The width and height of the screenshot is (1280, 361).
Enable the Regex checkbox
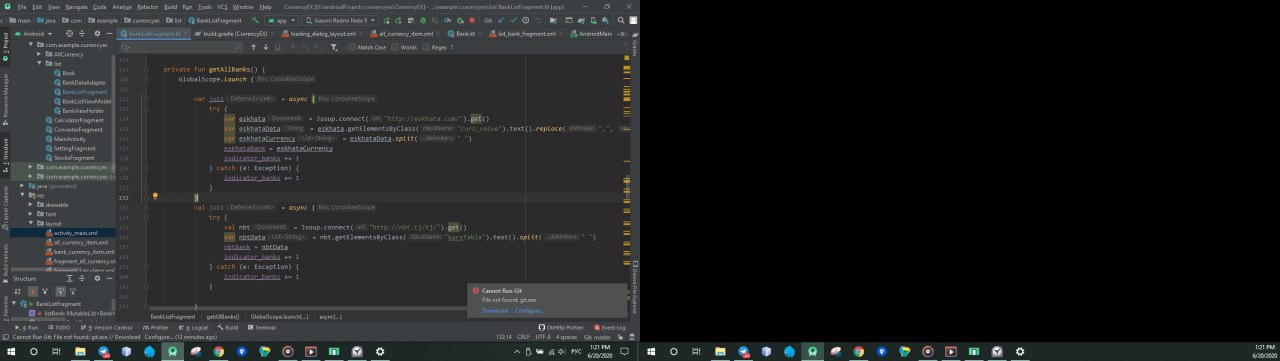(425, 47)
